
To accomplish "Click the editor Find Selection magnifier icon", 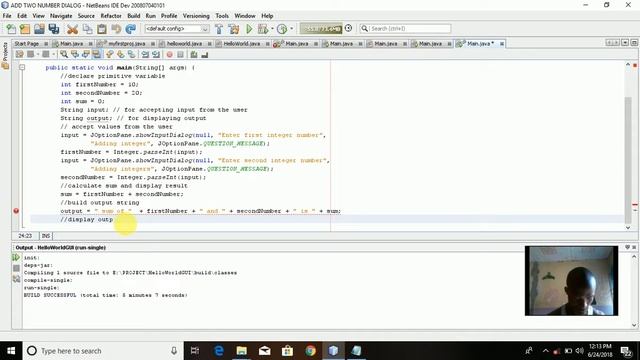I will [64, 54].
